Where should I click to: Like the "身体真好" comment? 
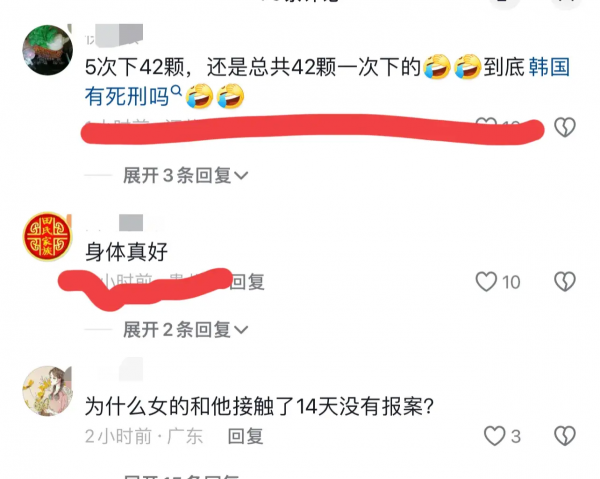(x=486, y=282)
